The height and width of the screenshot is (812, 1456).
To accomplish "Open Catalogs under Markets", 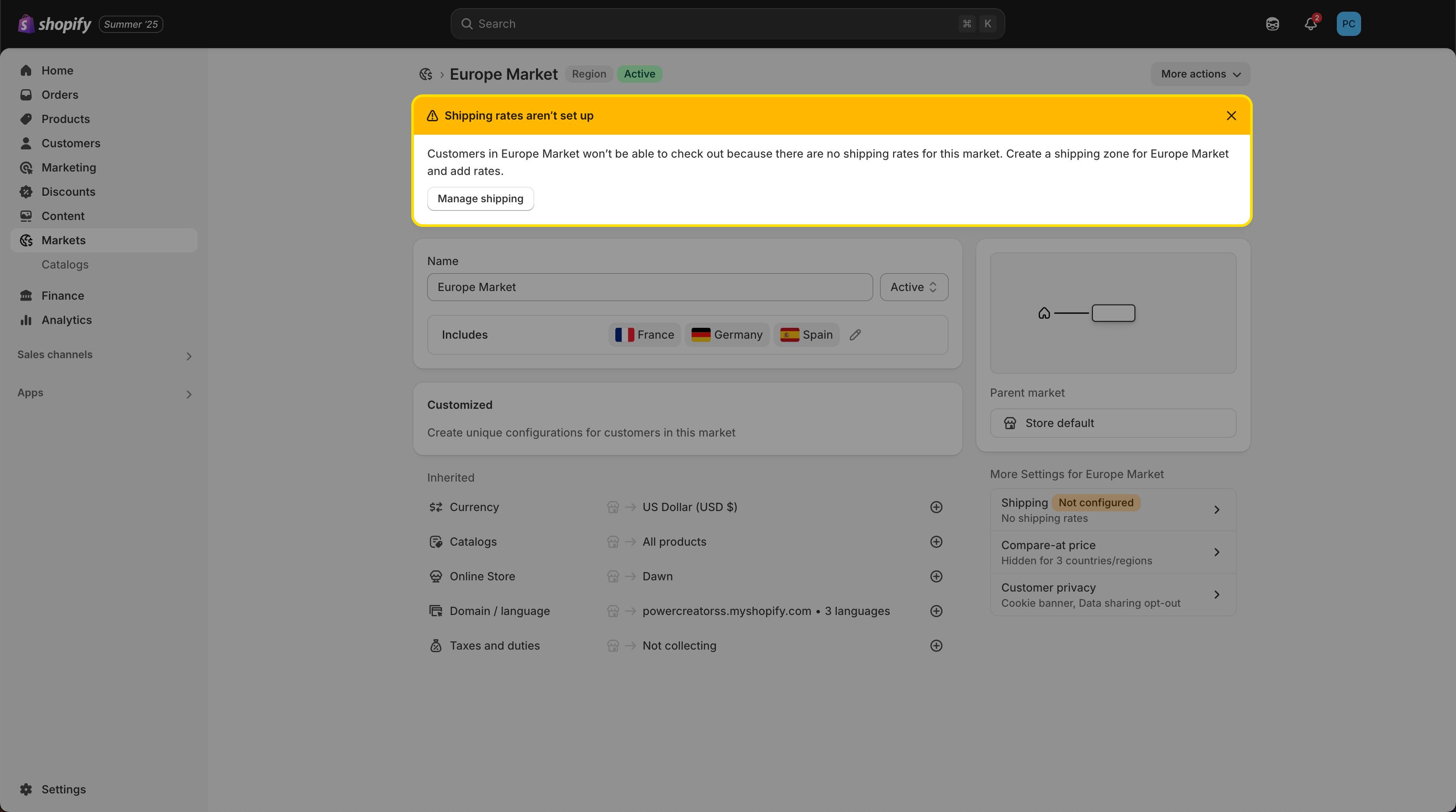I will click(104, 265).
